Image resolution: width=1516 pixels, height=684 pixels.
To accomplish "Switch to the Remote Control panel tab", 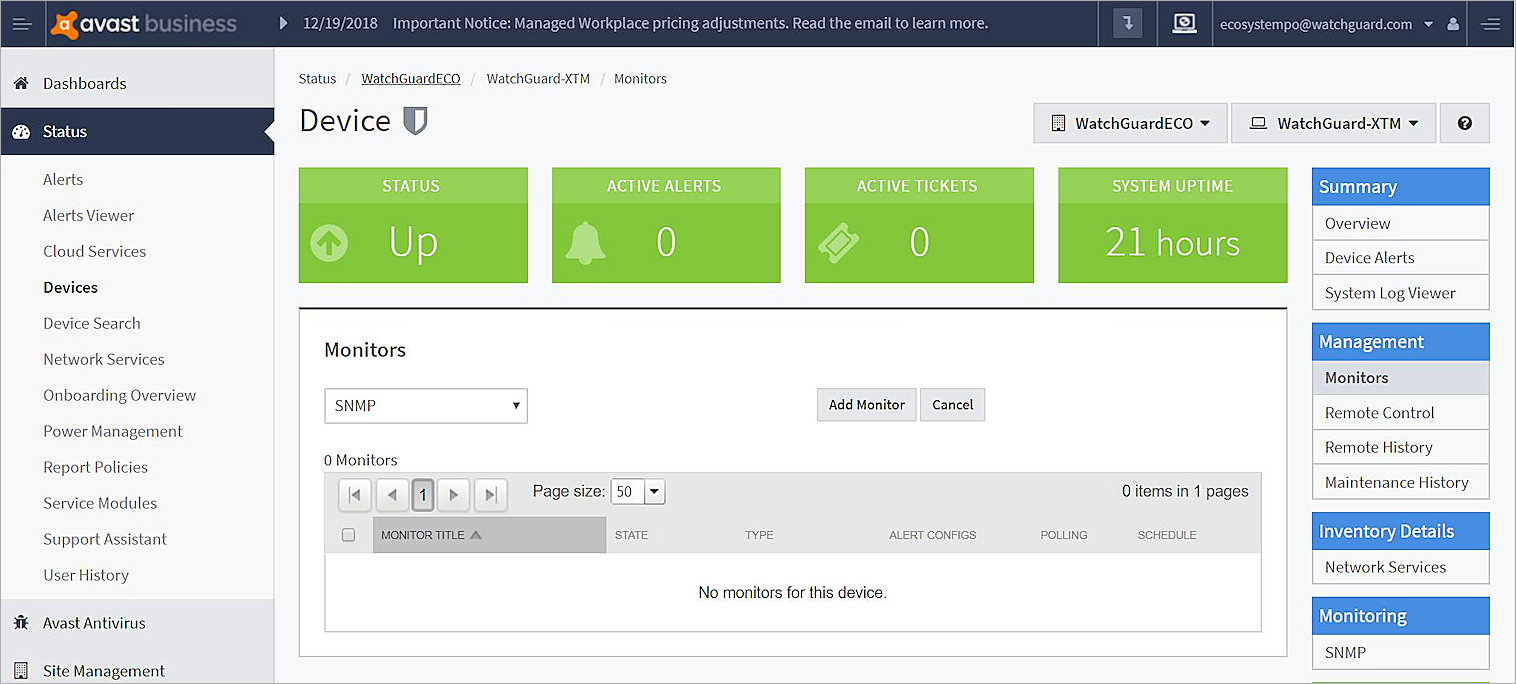I will click(x=1379, y=412).
